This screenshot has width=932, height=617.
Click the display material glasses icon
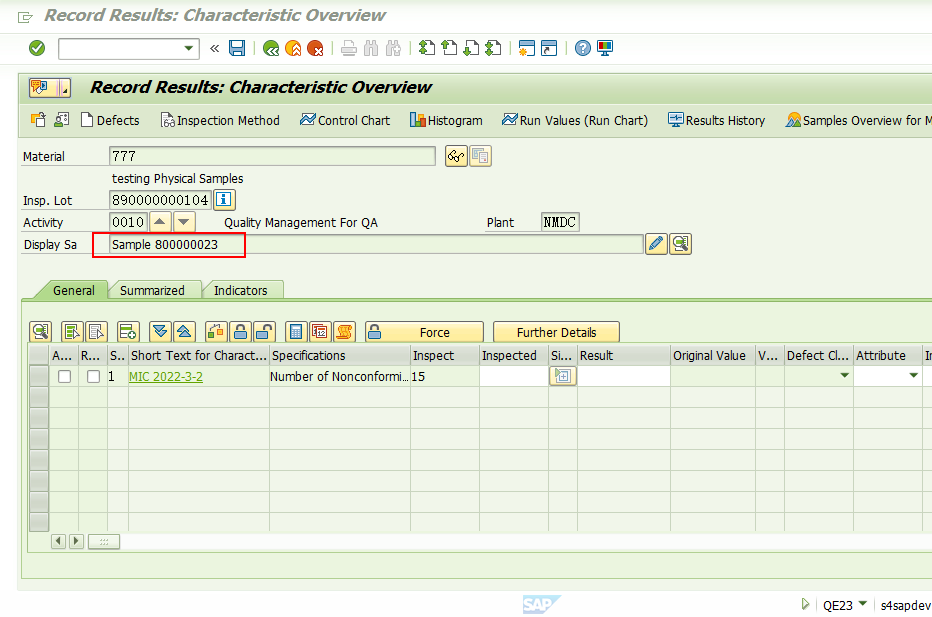456,156
